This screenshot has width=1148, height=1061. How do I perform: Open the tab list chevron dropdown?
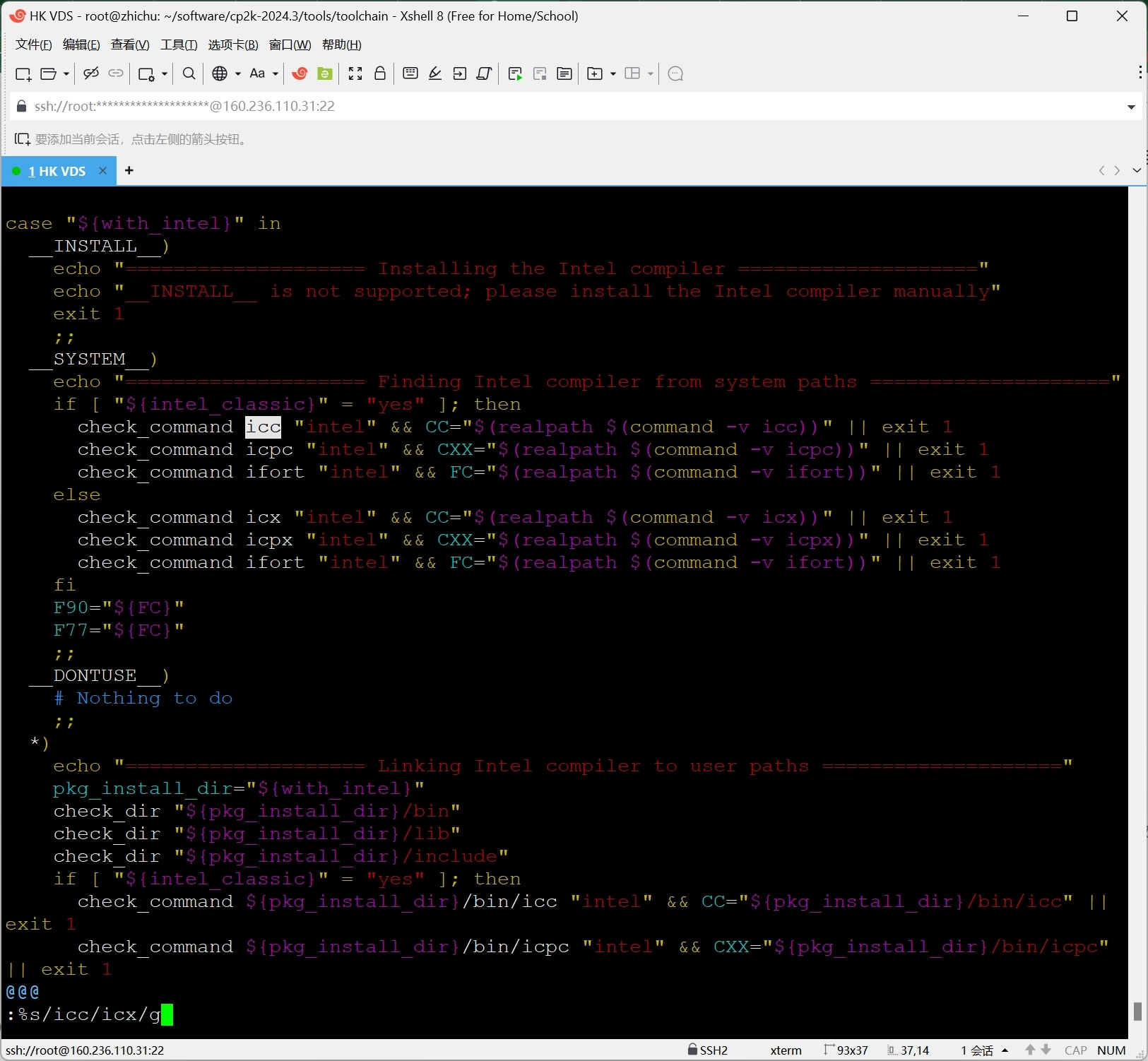pyautogui.click(x=1137, y=170)
